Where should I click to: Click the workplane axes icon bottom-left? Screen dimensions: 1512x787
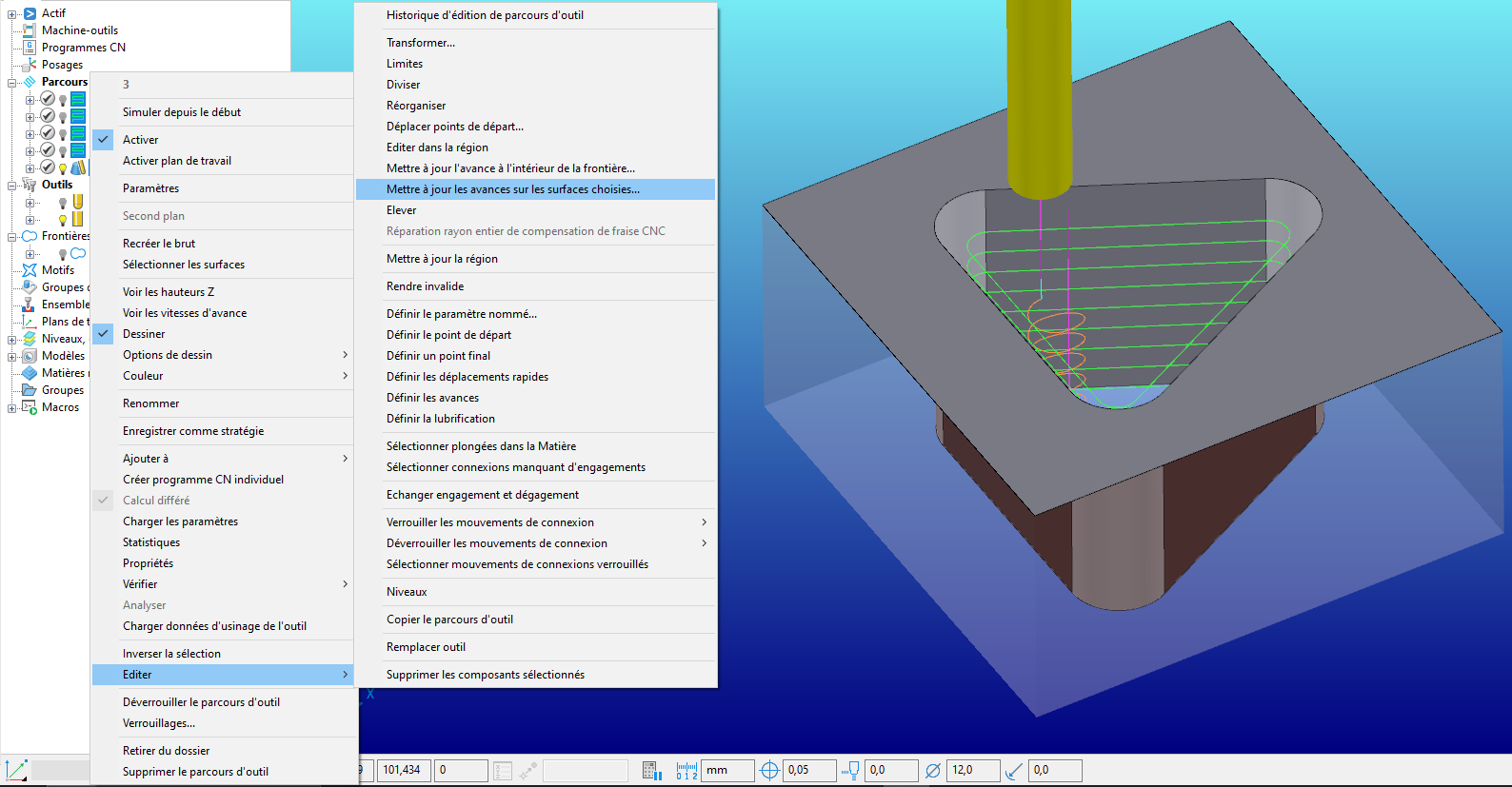click(x=16, y=770)
